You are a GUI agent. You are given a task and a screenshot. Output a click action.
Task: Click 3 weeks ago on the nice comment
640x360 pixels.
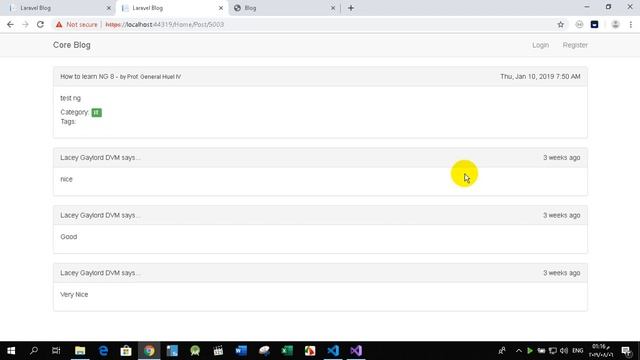pos(561,158)
